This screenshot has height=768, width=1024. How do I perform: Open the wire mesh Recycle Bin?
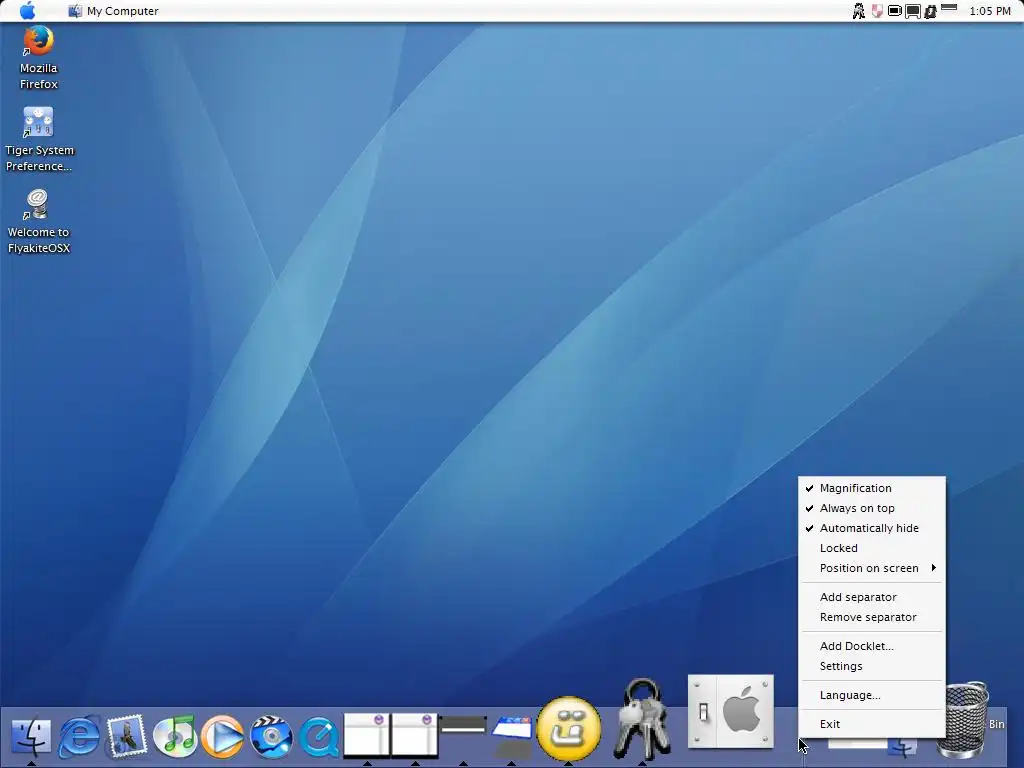pyautogui.click(x=963, y=718)
